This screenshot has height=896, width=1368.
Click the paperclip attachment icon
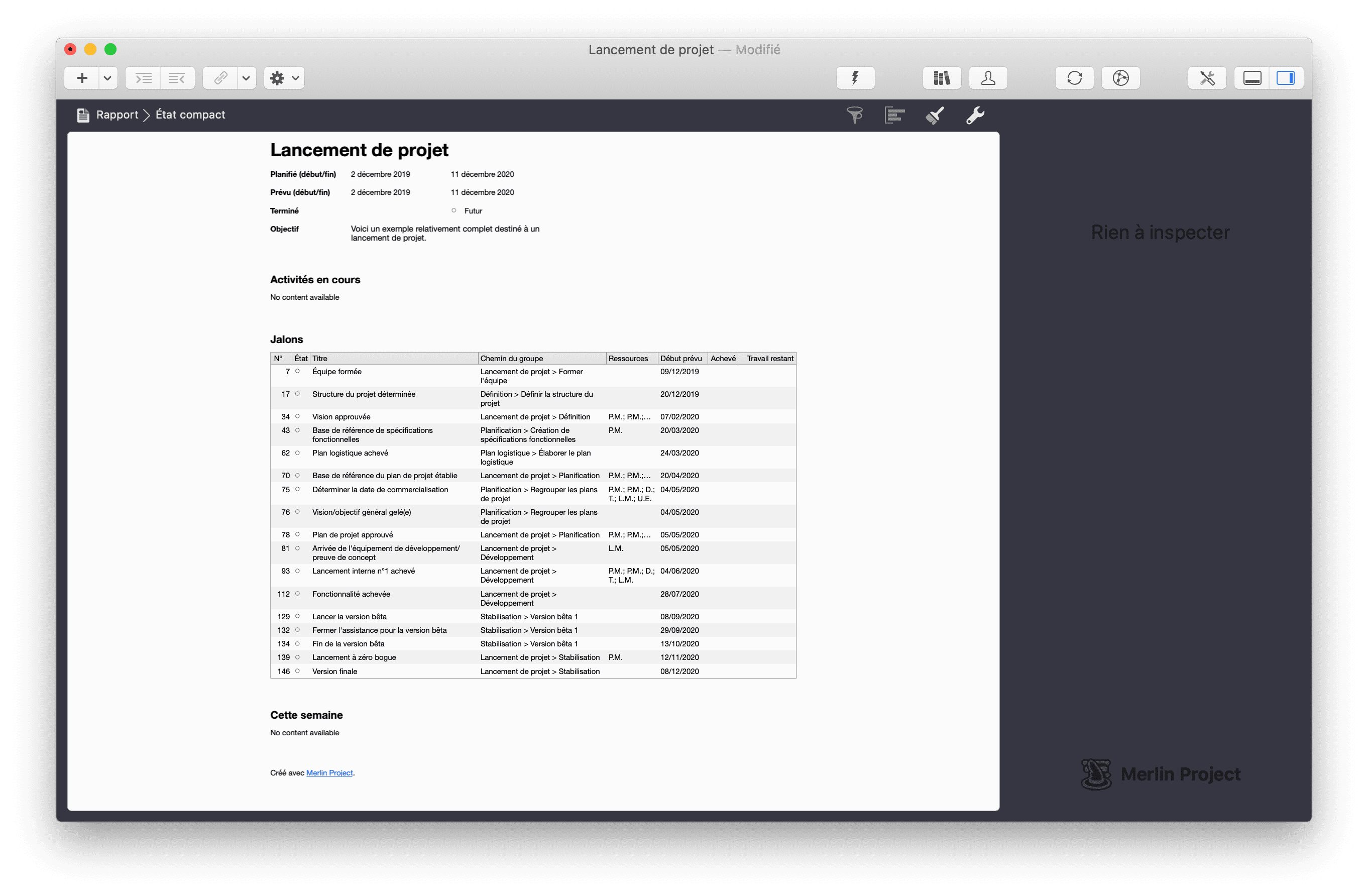221,78
